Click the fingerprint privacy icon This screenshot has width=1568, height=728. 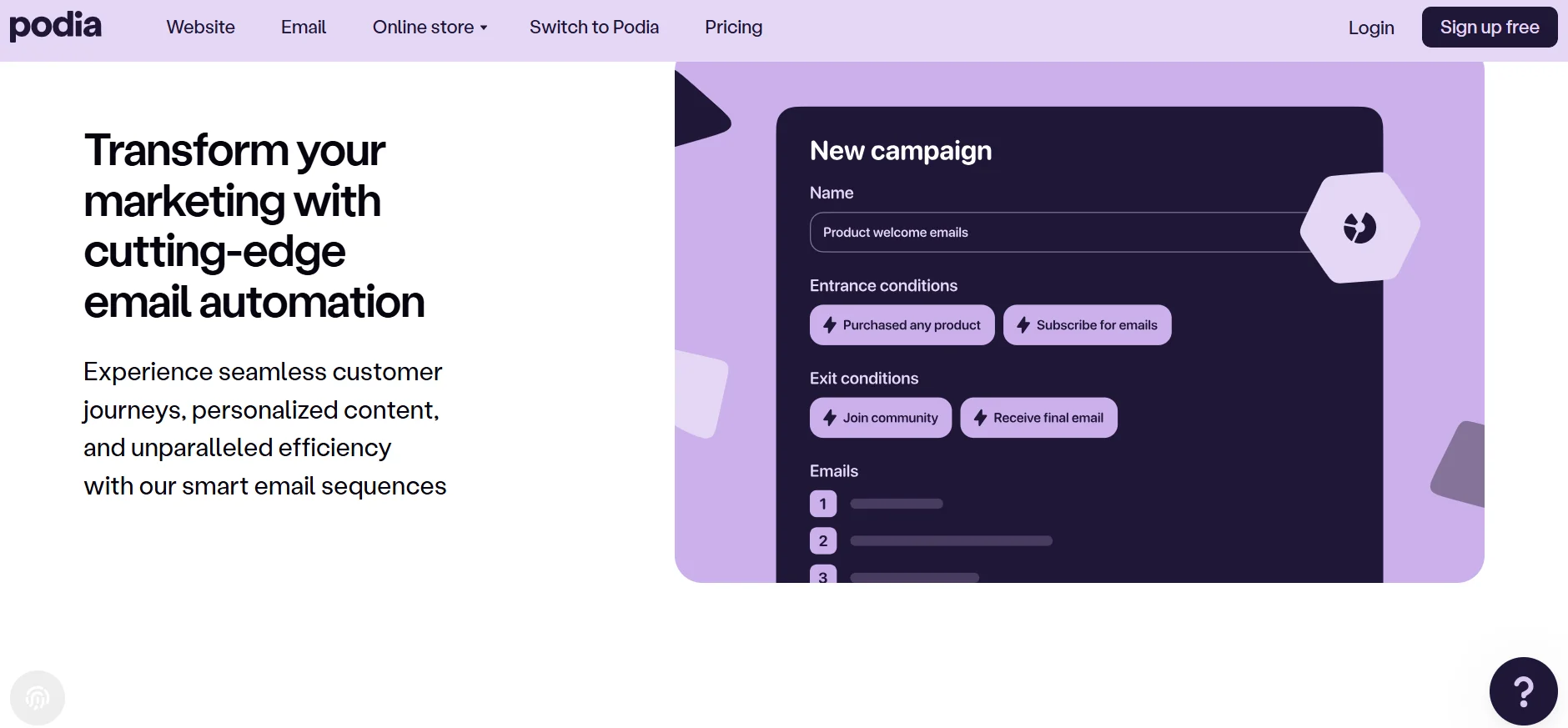coord(38,697)
